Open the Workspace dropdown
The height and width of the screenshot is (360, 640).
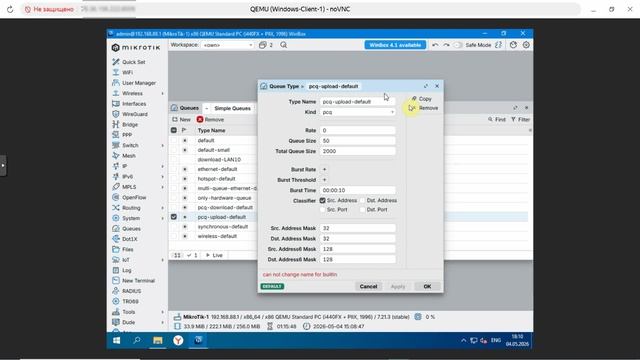click(227, 45)
